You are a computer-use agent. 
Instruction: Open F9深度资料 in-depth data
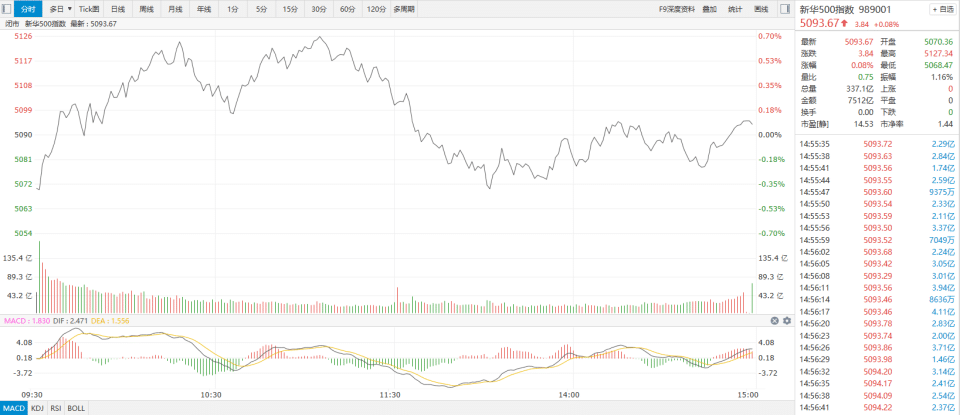tap(677, 9)
